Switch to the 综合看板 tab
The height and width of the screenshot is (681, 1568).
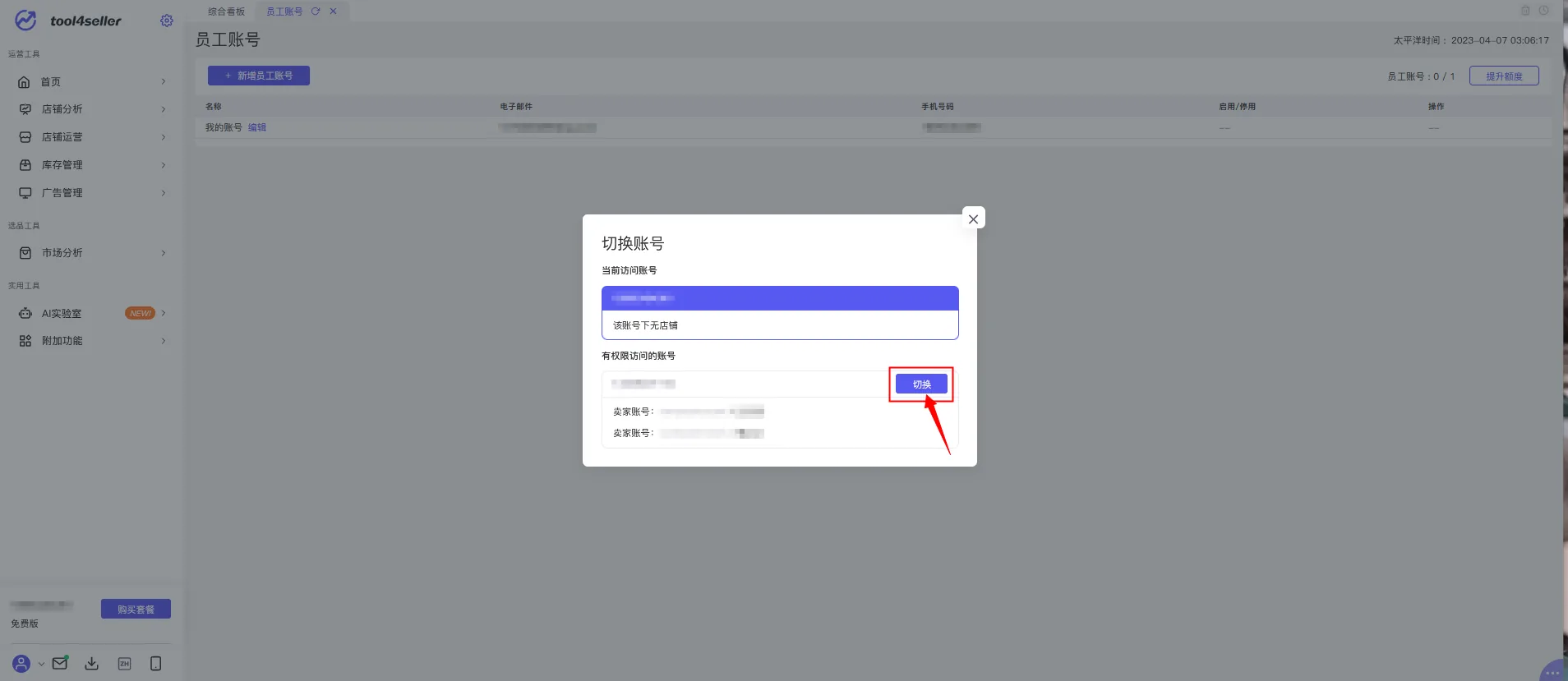226,12
